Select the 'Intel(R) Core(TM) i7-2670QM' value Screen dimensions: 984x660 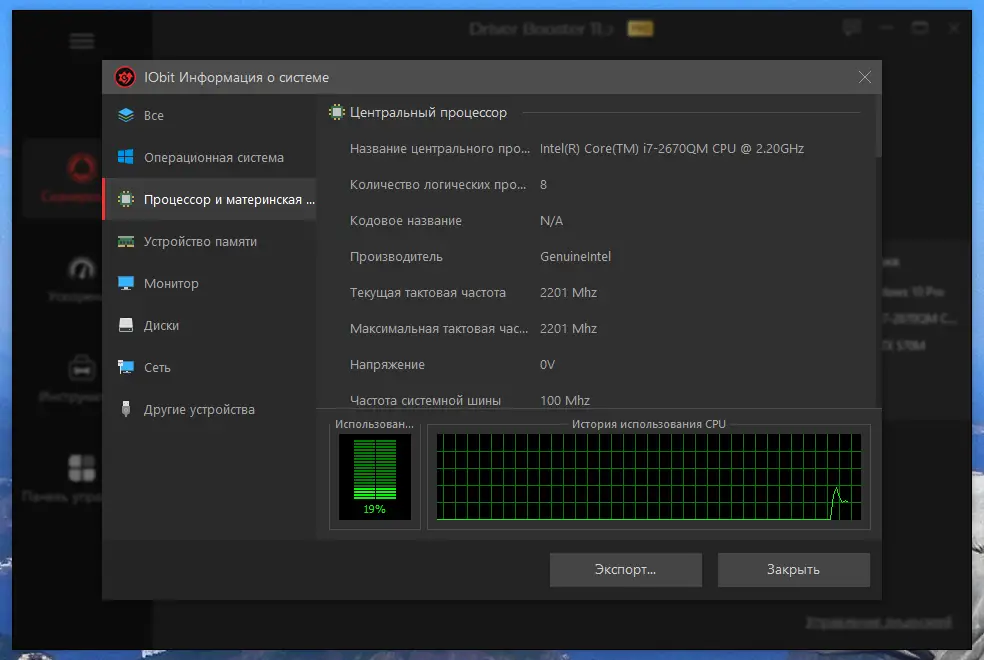coord(671,149)
